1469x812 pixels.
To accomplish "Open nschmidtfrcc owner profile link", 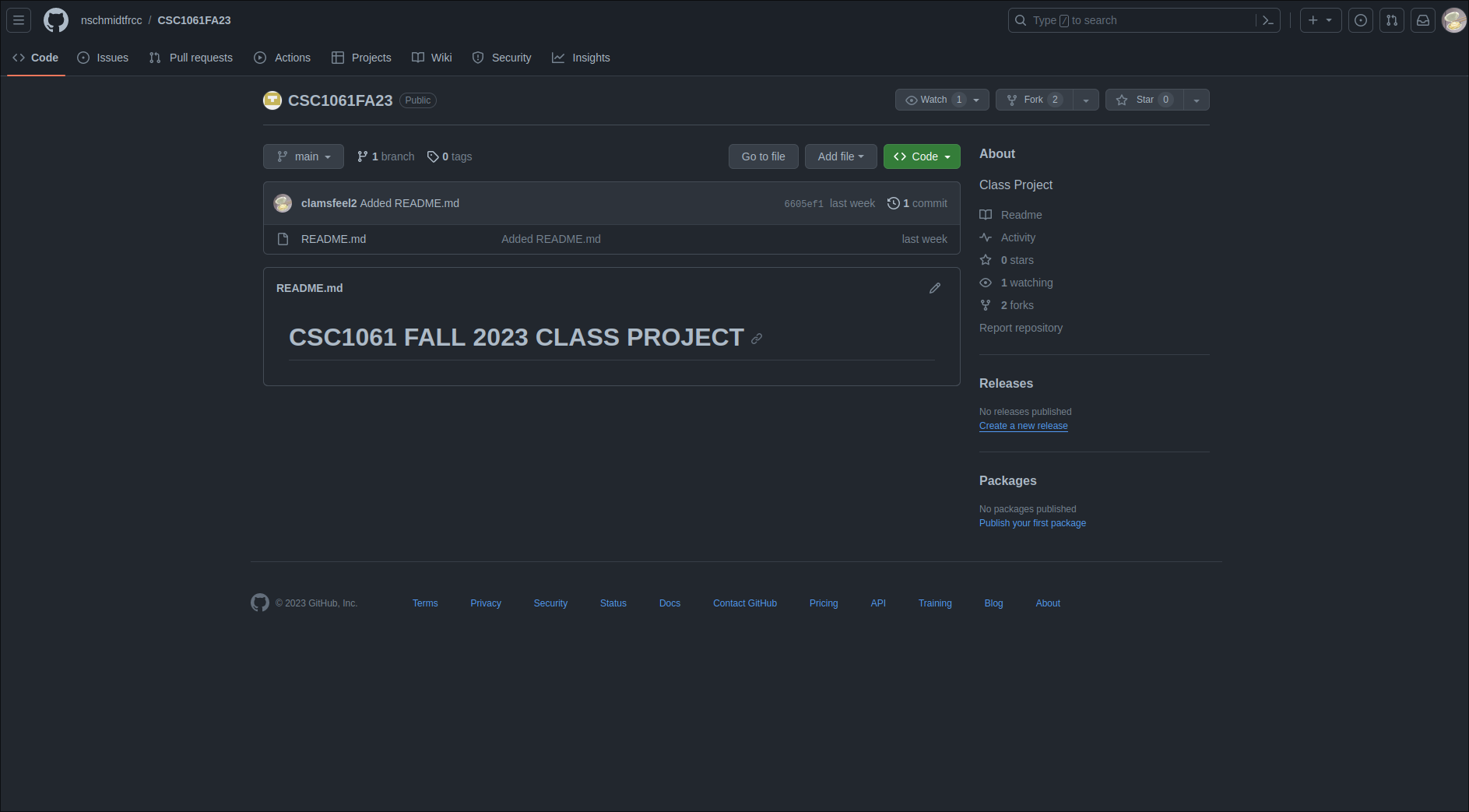I will tap(111, 20).
